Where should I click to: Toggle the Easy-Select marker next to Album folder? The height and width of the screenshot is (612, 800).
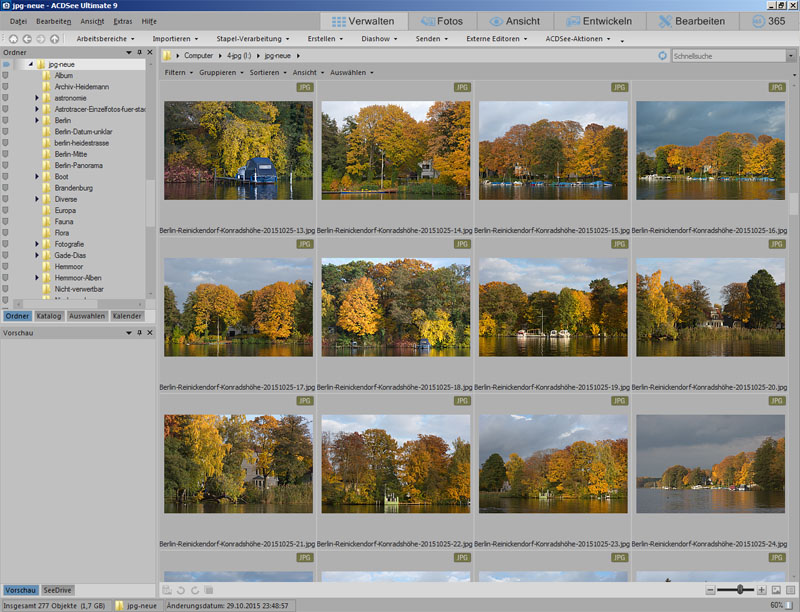[x=5, y=75]
